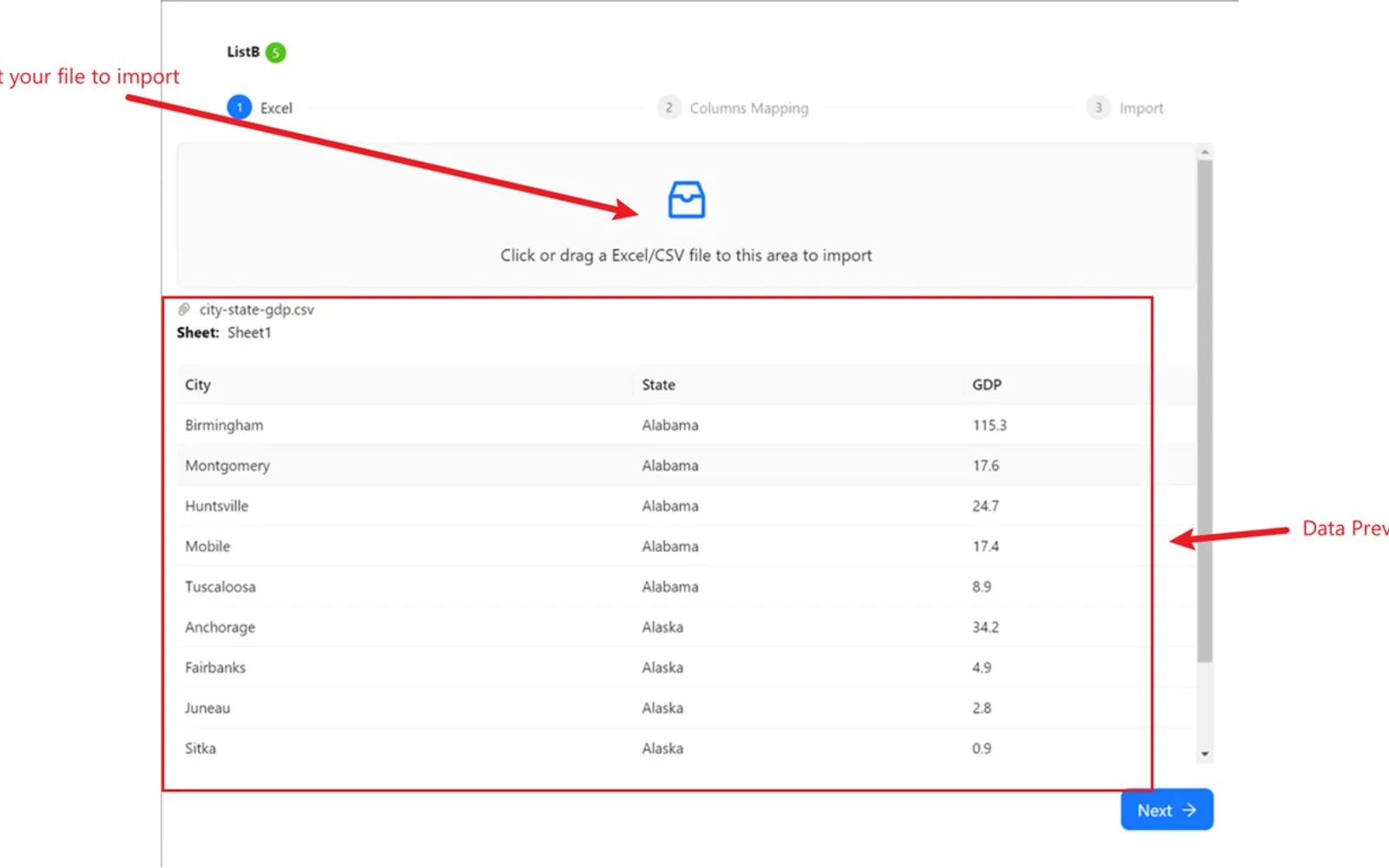The height and width of the screenshot is (868, 1389).
Task: Click Alabama in the Tuscaloosa row
Action: [x=670, y=587]
